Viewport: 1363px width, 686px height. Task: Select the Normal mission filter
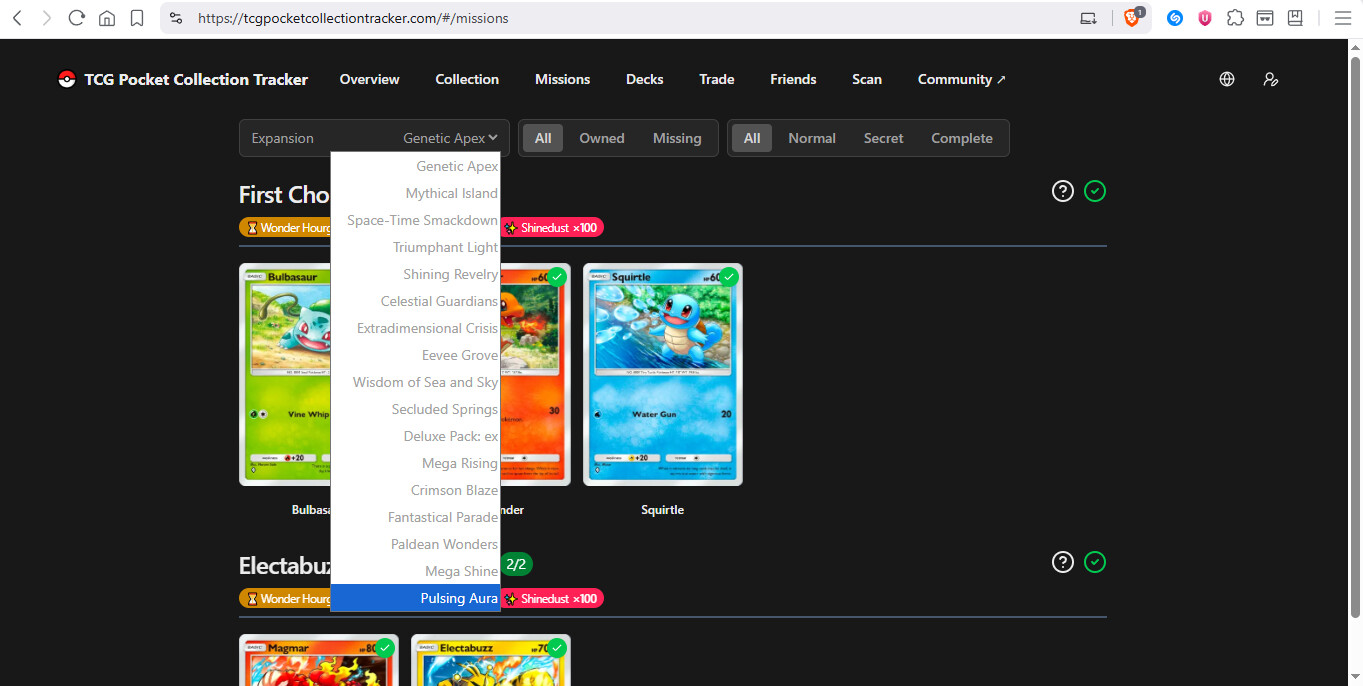click(812, 138)
